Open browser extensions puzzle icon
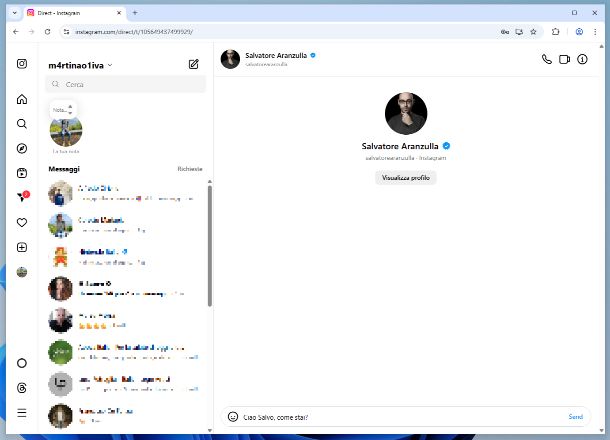Image resolution: width=610 pixels, height=440 pixels. pyautogui.click(x=556, y=32)
